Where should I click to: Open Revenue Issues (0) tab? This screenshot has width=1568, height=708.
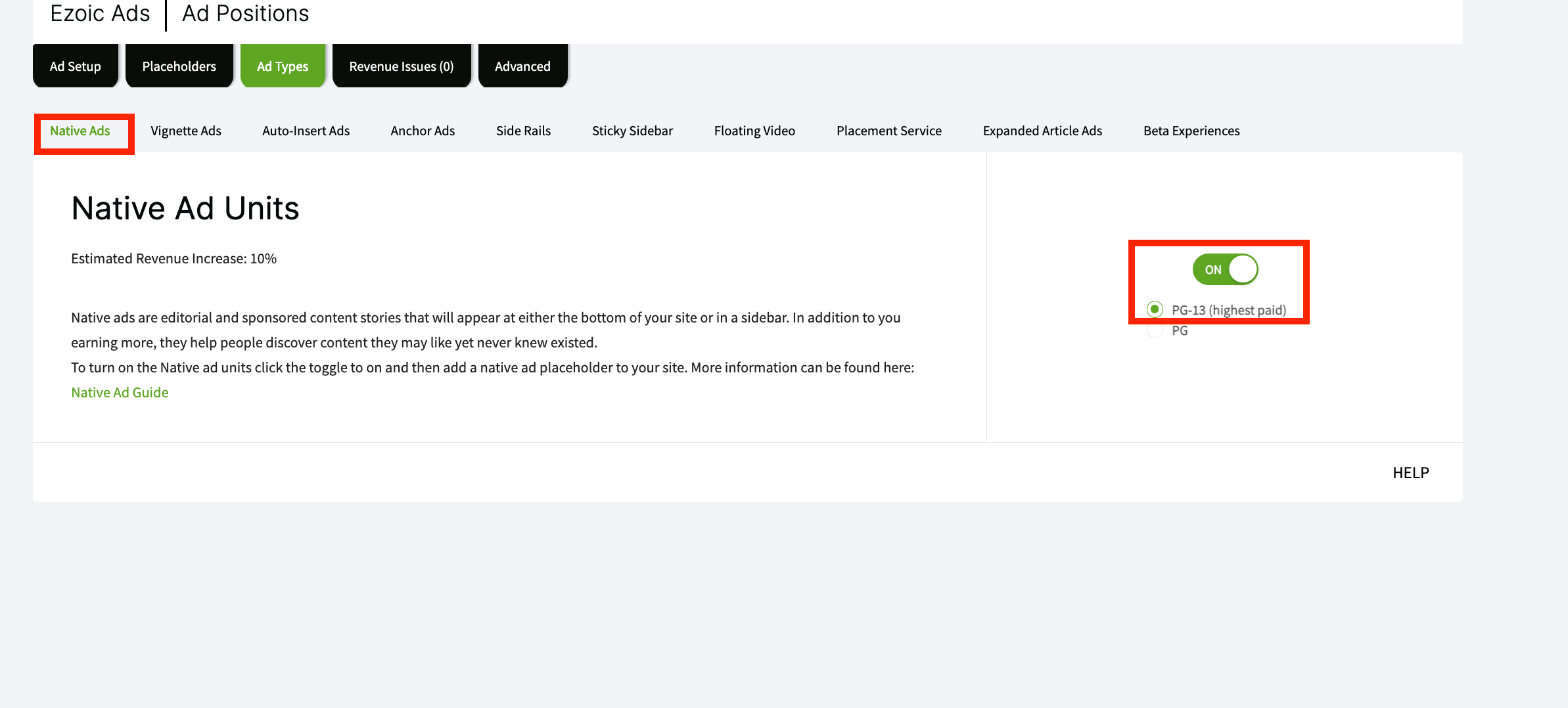tap(402, 66)
